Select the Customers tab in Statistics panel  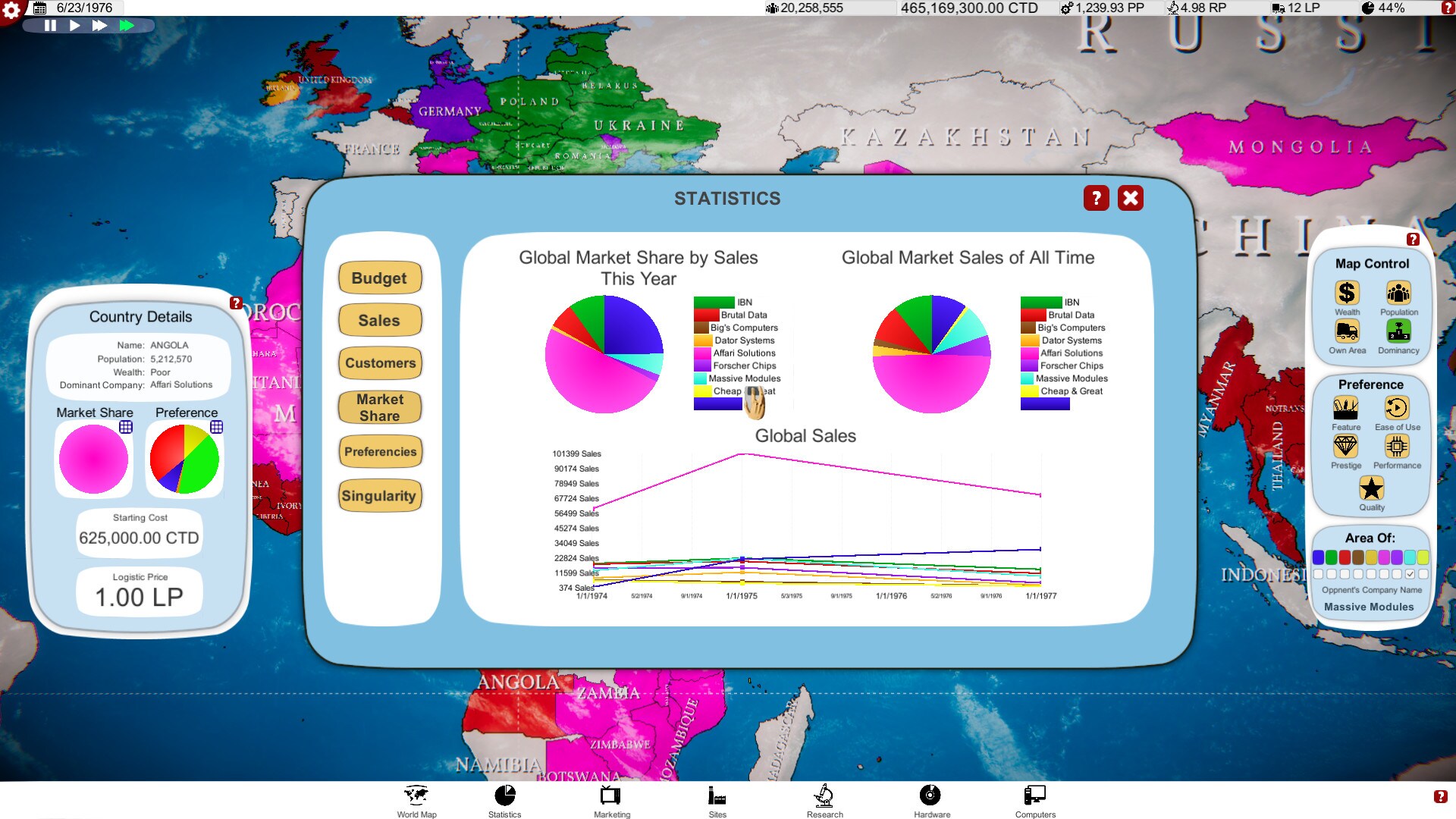(381, 362)
